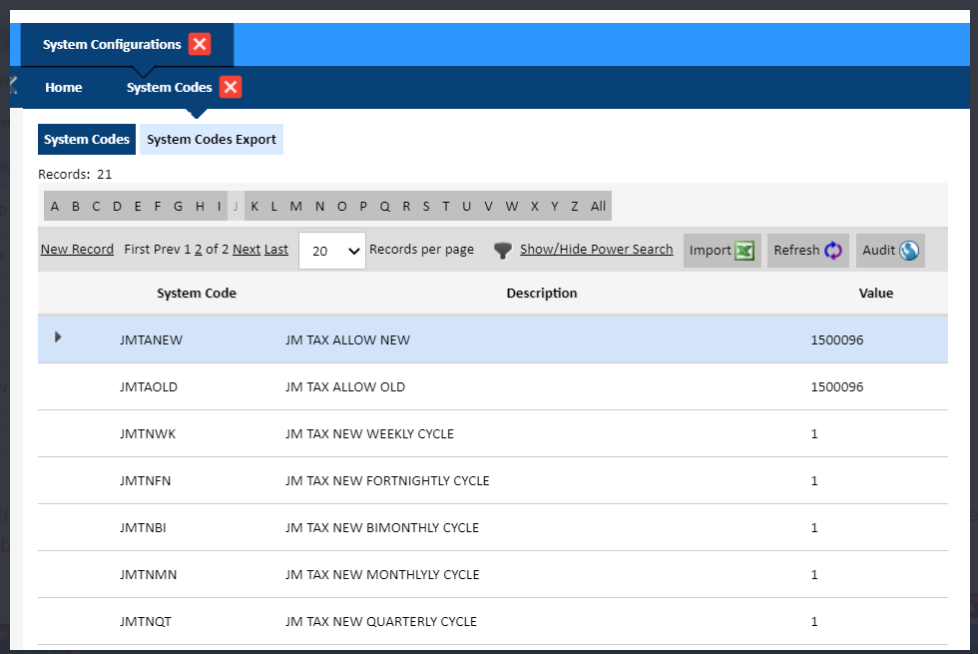Click the Refresh button
Viewport: 978px width, 654px height.
pos(808,251)
